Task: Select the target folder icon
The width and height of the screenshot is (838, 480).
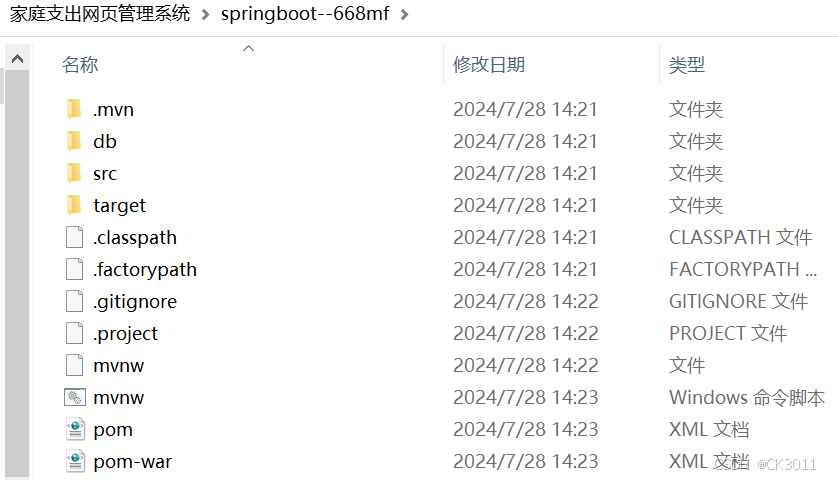Action: point(74,205)
